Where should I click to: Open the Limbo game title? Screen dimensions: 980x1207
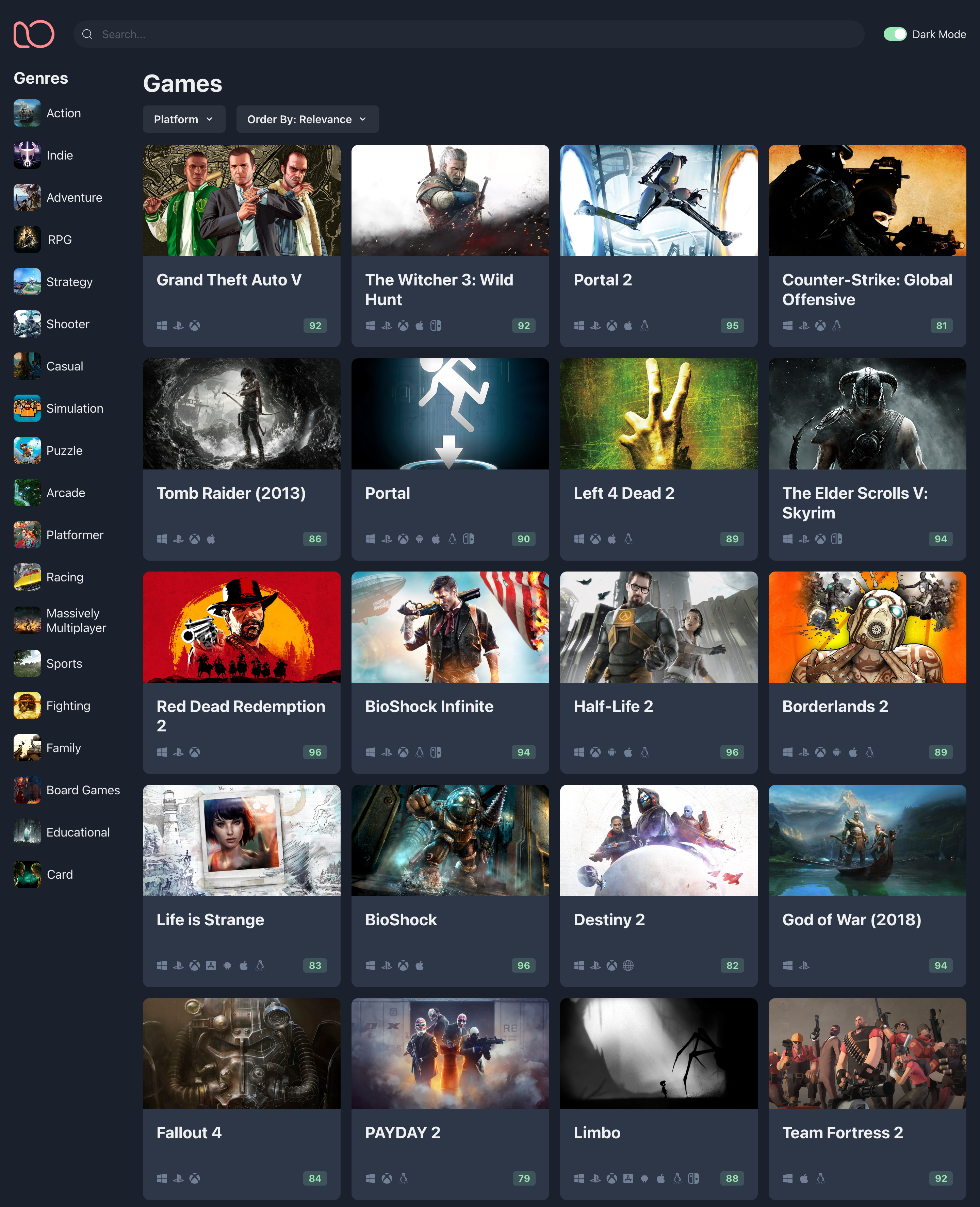[x=597, y=1132]
